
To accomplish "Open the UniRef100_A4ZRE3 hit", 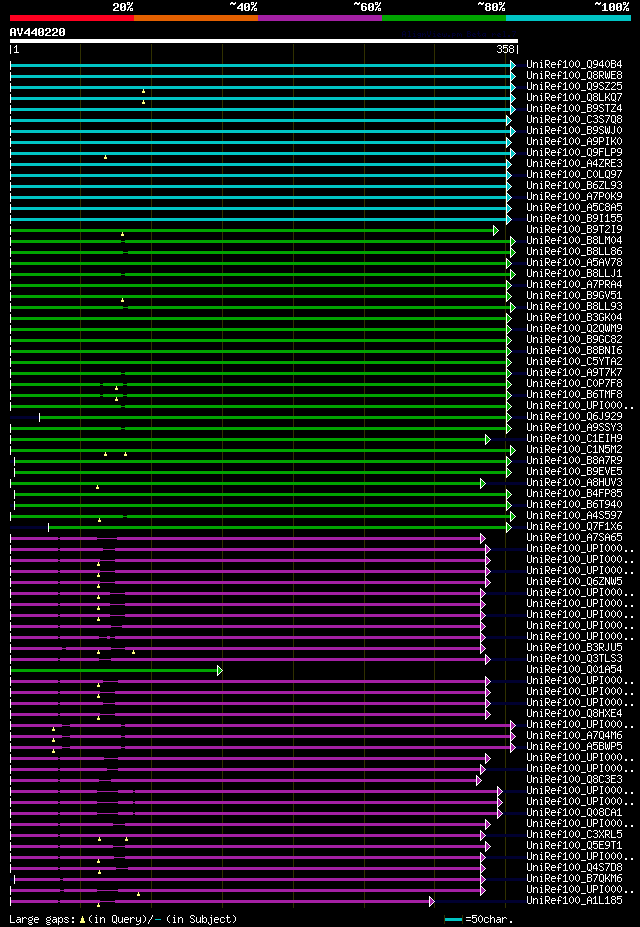I will 574,164.
